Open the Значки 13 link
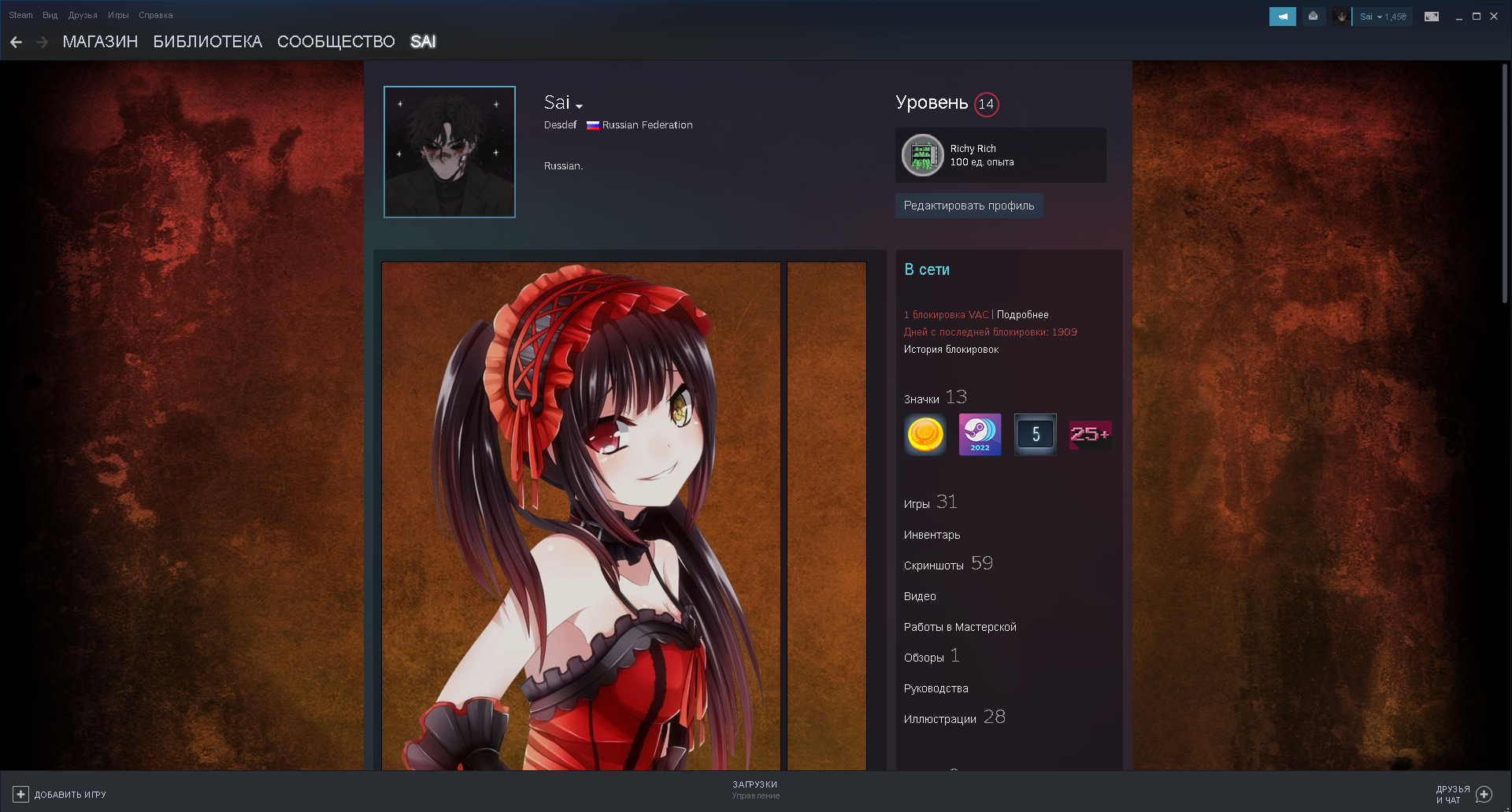Image resolution: width=1512 pixels, height=812 pixels. [936, 398]
